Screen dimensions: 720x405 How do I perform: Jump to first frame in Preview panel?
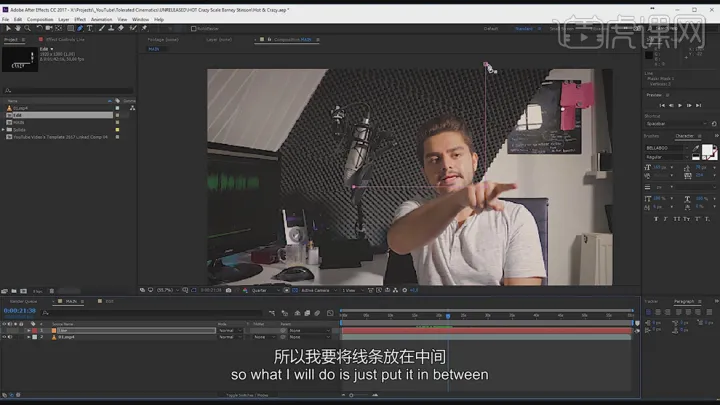tap(662, 106)
